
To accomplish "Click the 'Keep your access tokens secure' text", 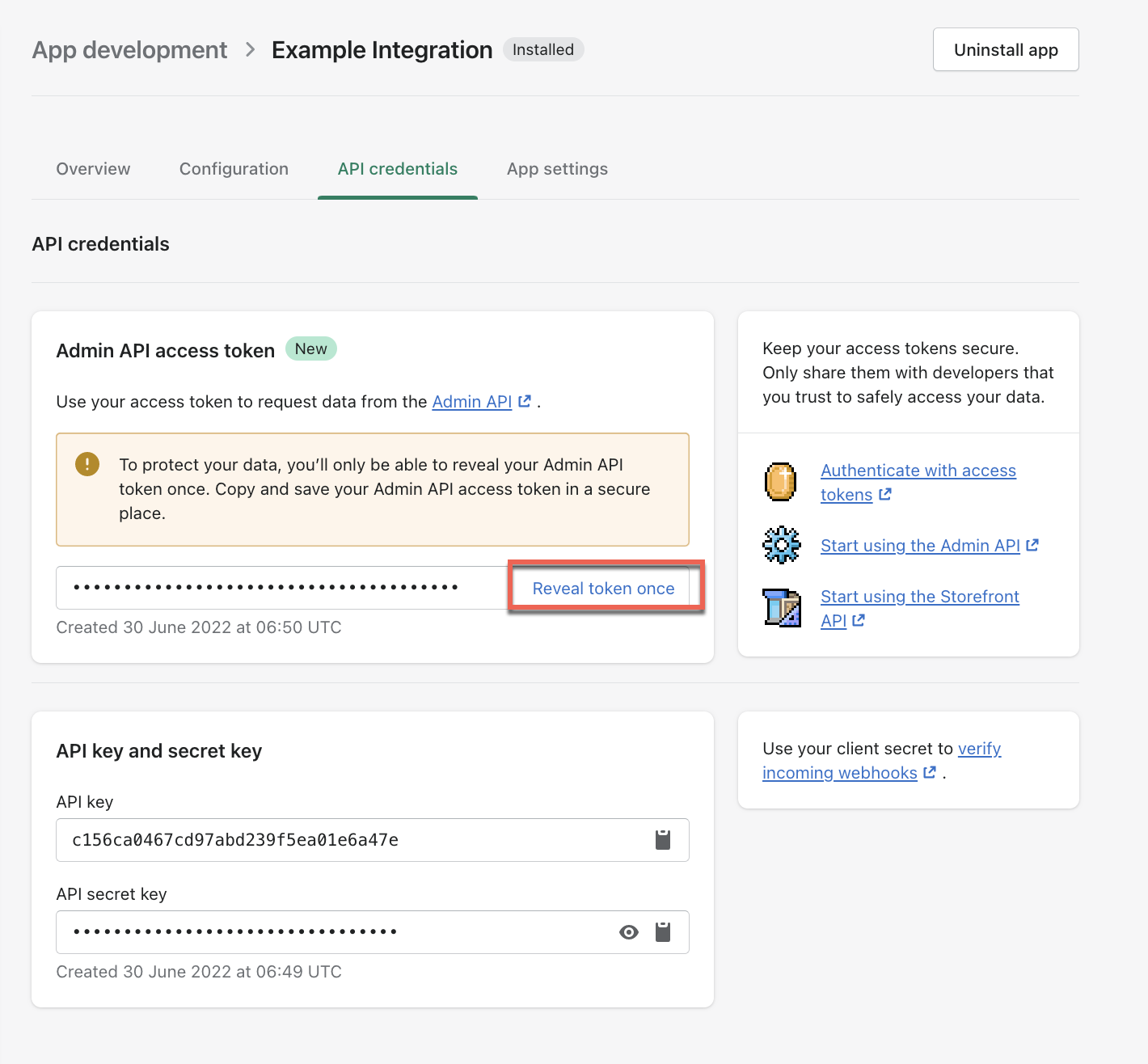I will [x=890, y=348].
